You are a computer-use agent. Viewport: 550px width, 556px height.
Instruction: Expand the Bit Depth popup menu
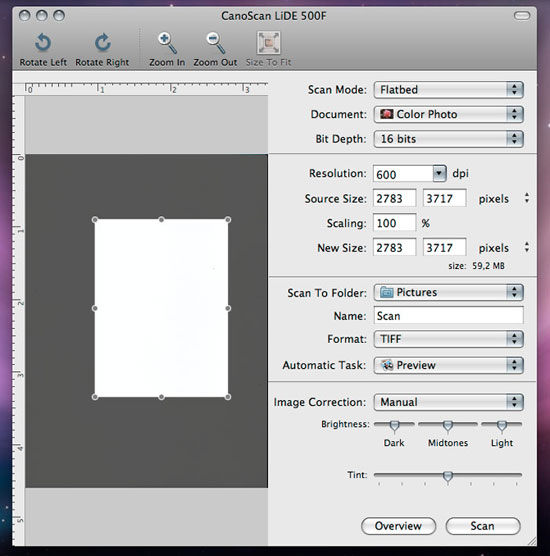point(449,139)
